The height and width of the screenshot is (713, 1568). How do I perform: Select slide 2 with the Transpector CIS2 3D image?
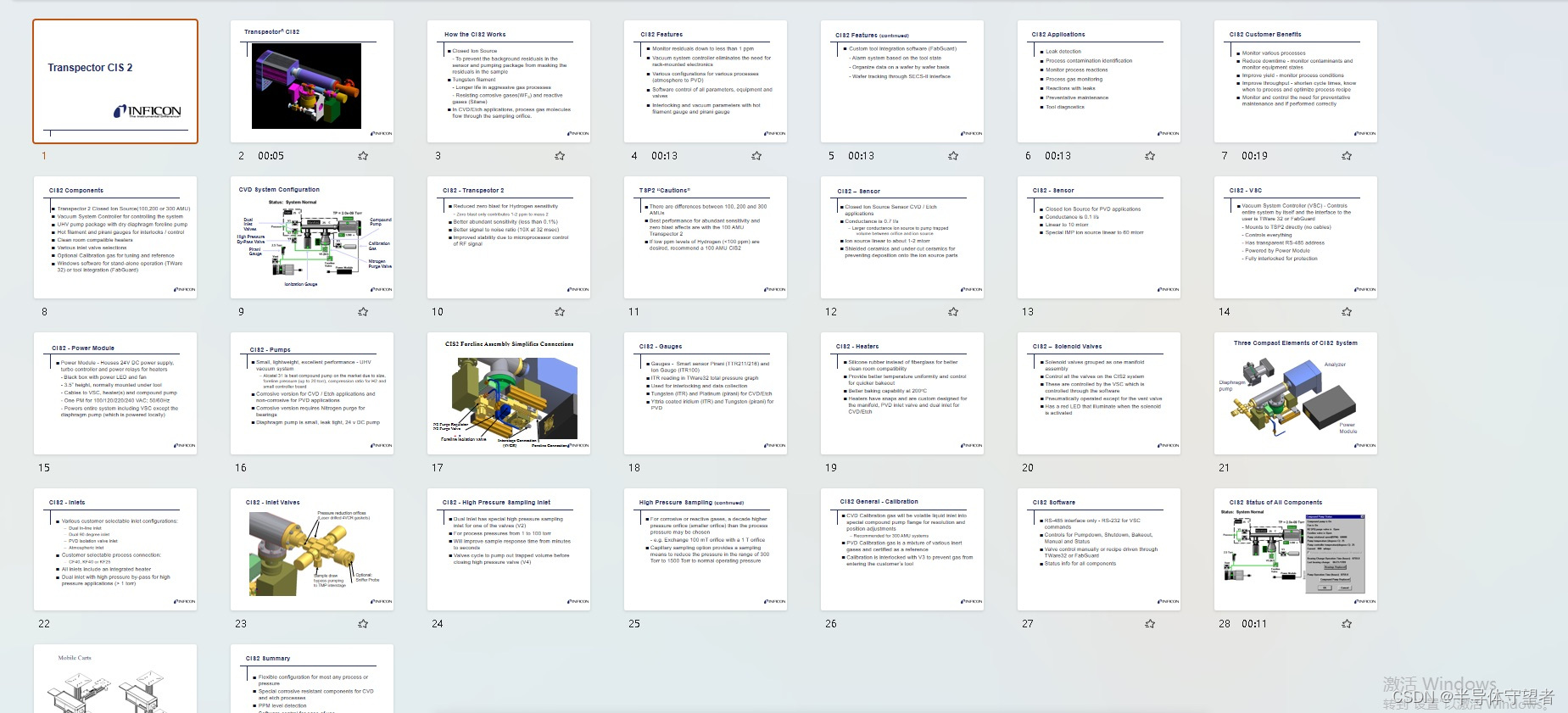(x=312, y=81)
